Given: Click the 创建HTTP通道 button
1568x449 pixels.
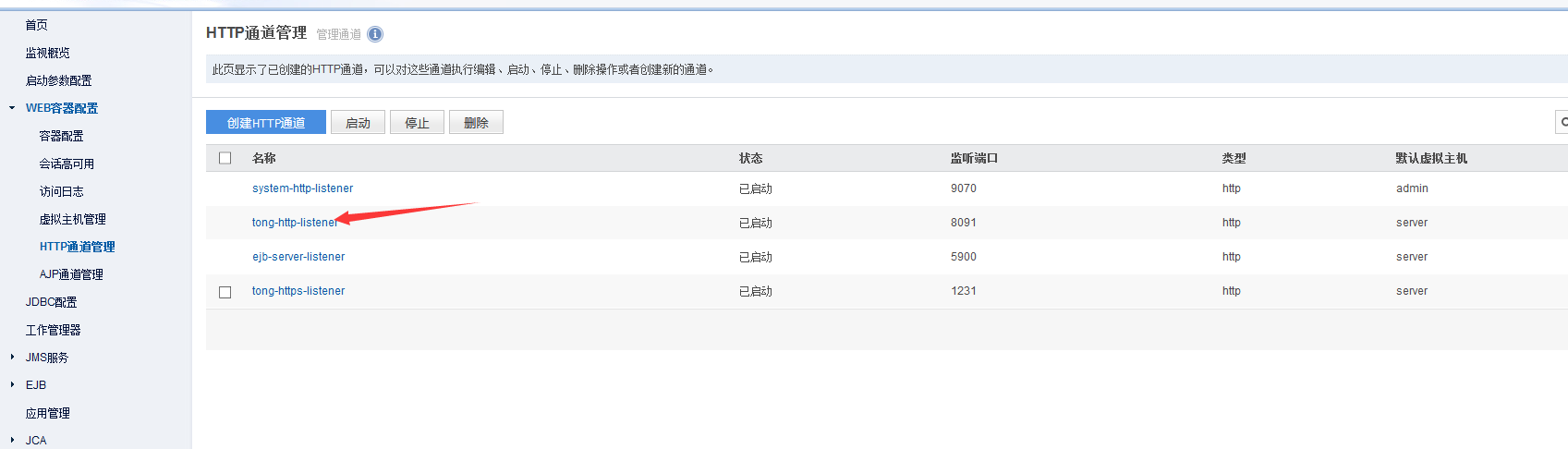Looking at the screenshot, I should tap(266, 123).
